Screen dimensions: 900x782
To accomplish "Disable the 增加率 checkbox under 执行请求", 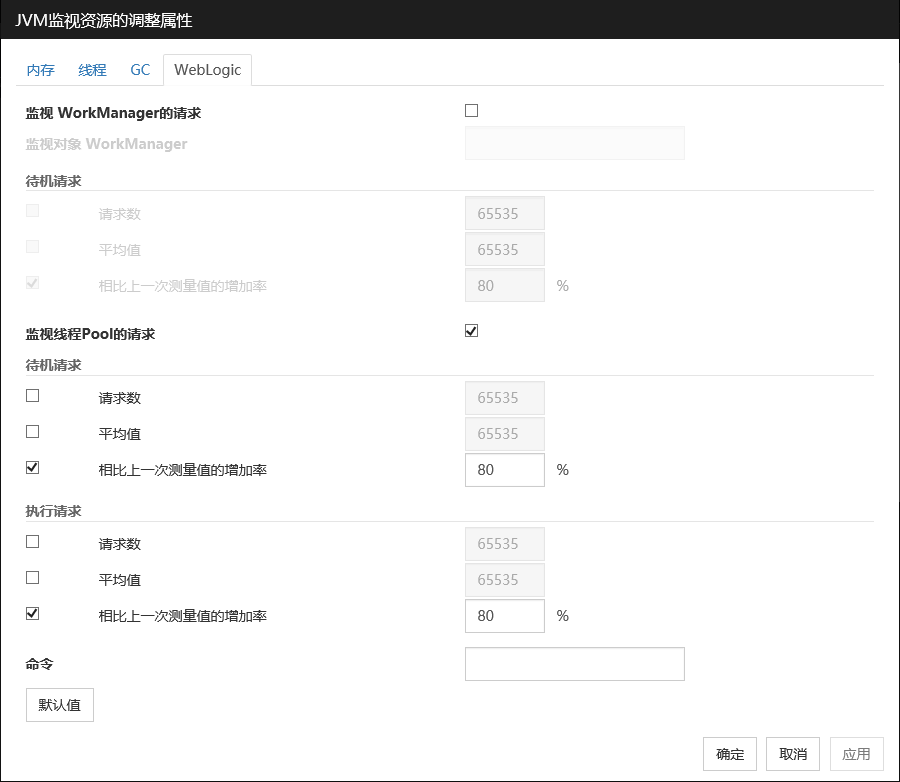I will [33, 614].
